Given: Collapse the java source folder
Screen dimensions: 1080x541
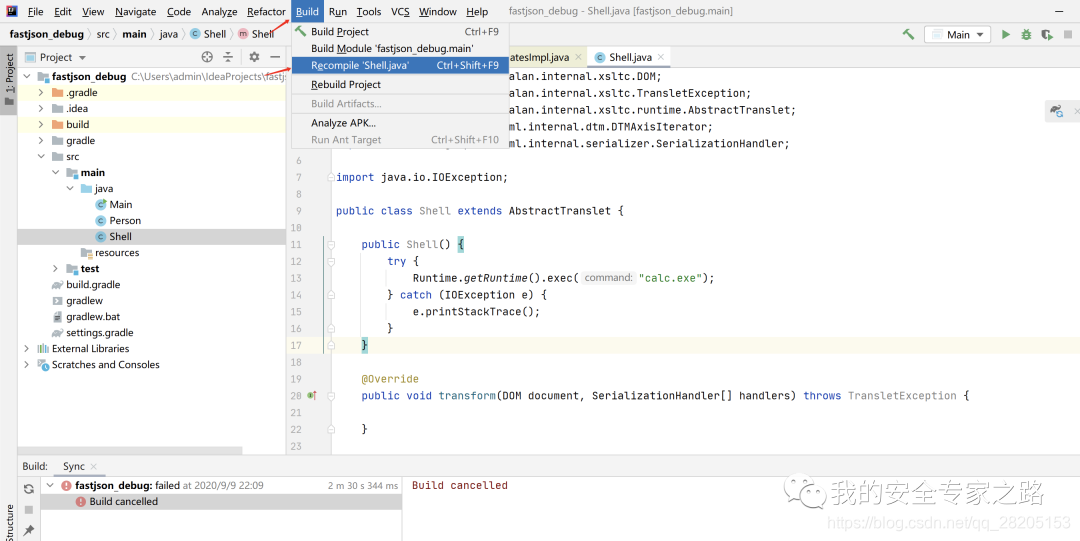Looking at the screenshot, I should pyautogui.click(x=70, y=188).
